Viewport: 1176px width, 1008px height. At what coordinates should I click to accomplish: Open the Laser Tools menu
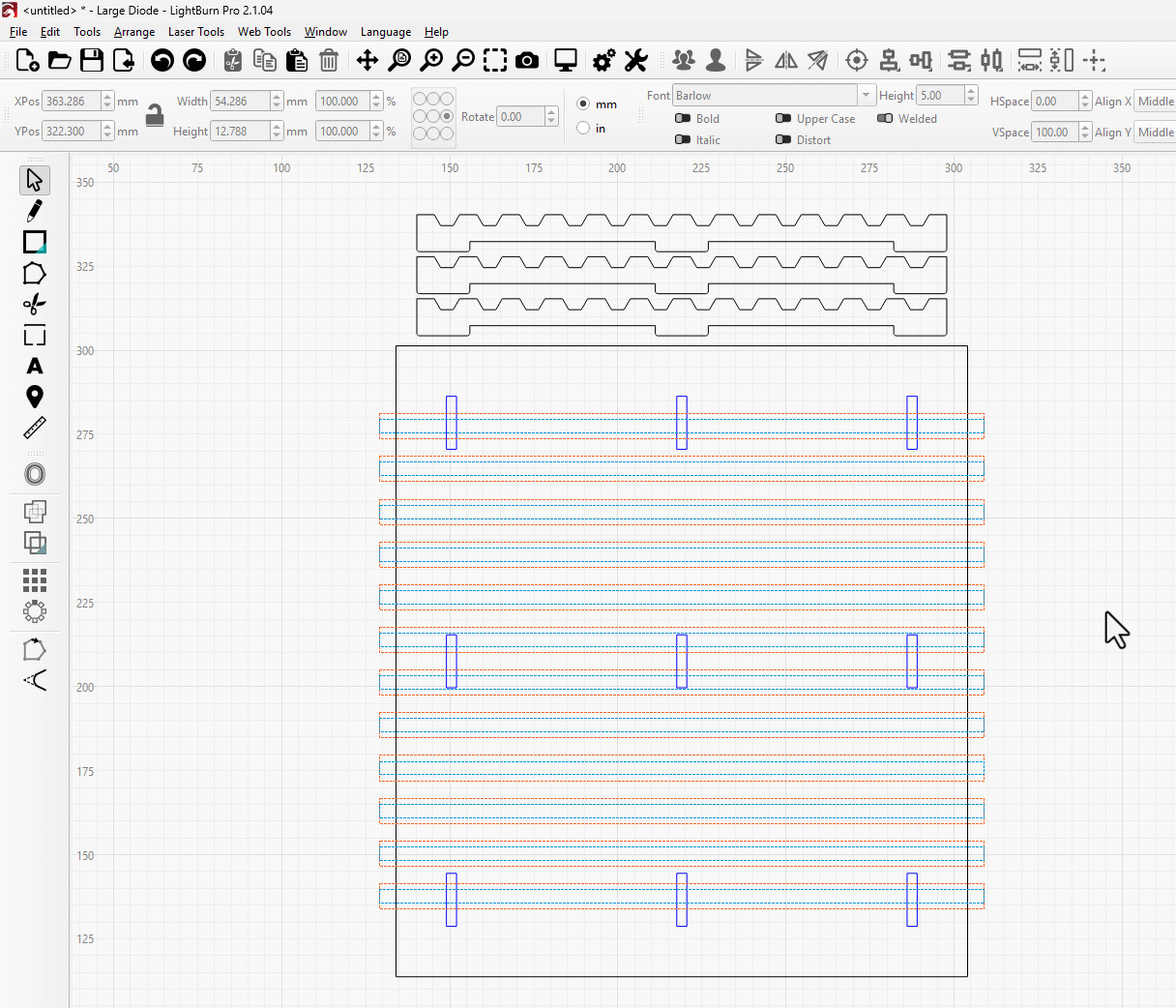pyautogui.click(x=196, y=32)
